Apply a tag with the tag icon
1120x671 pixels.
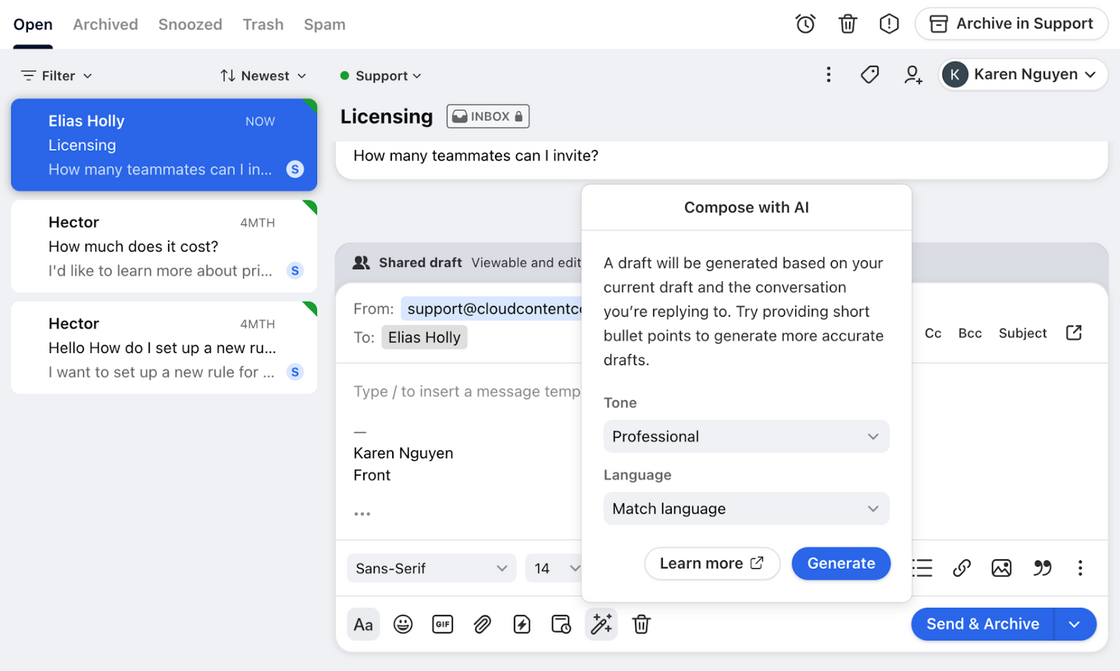coord(869,74)
